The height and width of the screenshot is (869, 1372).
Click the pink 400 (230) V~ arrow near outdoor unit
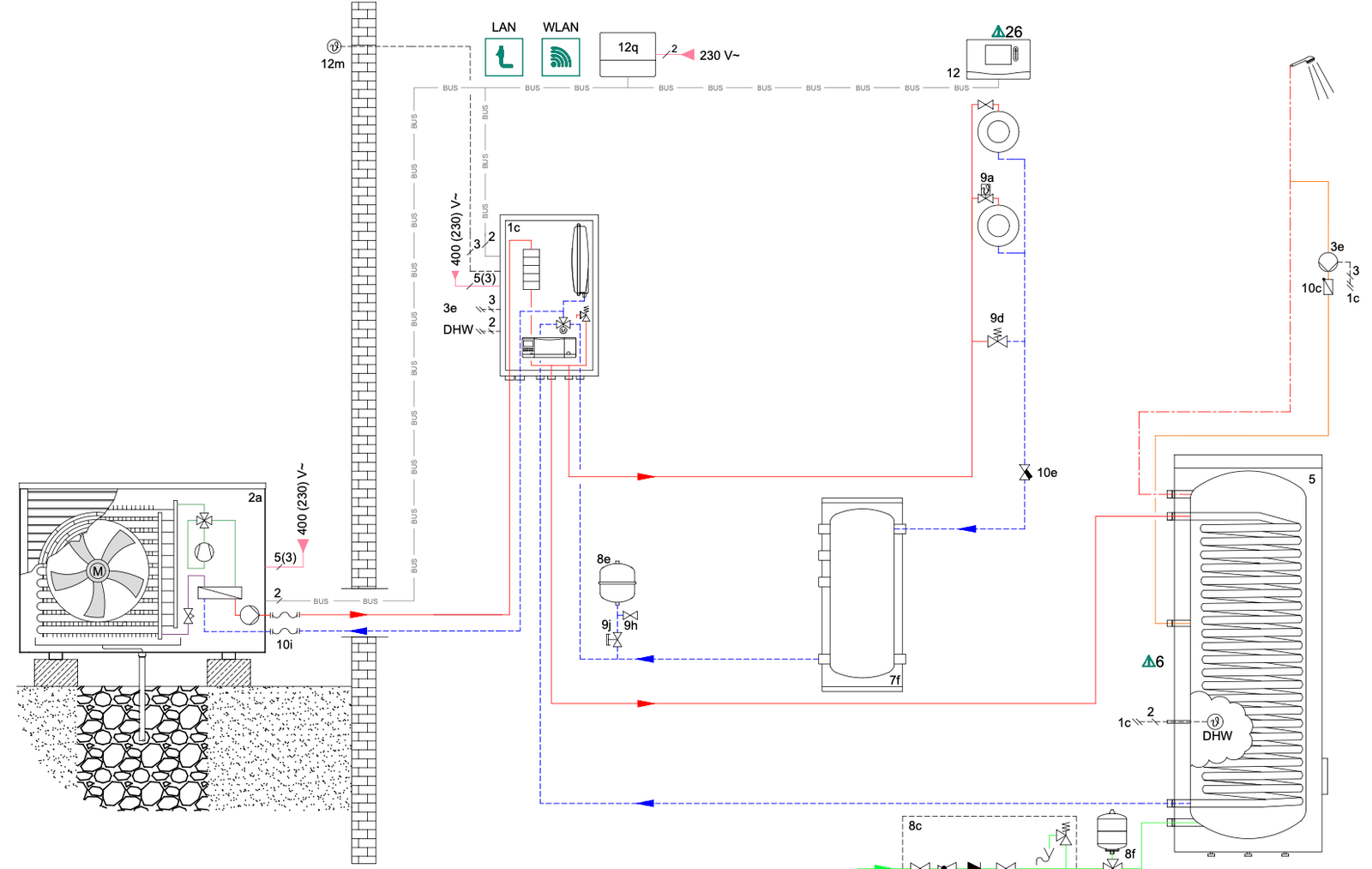[x=302, y=545]
